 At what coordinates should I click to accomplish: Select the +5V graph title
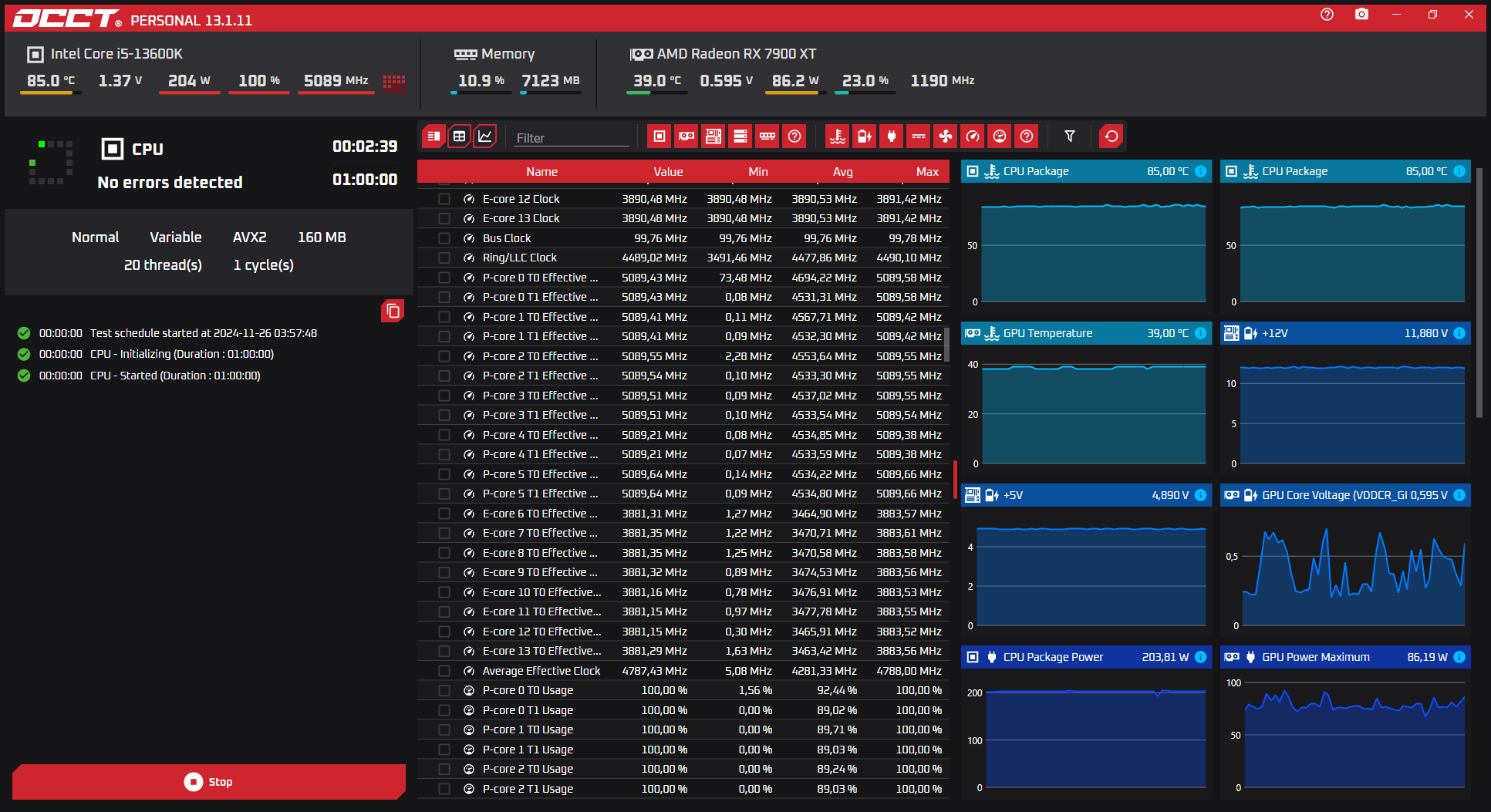pyautogui.click(x=1013, y=495)
